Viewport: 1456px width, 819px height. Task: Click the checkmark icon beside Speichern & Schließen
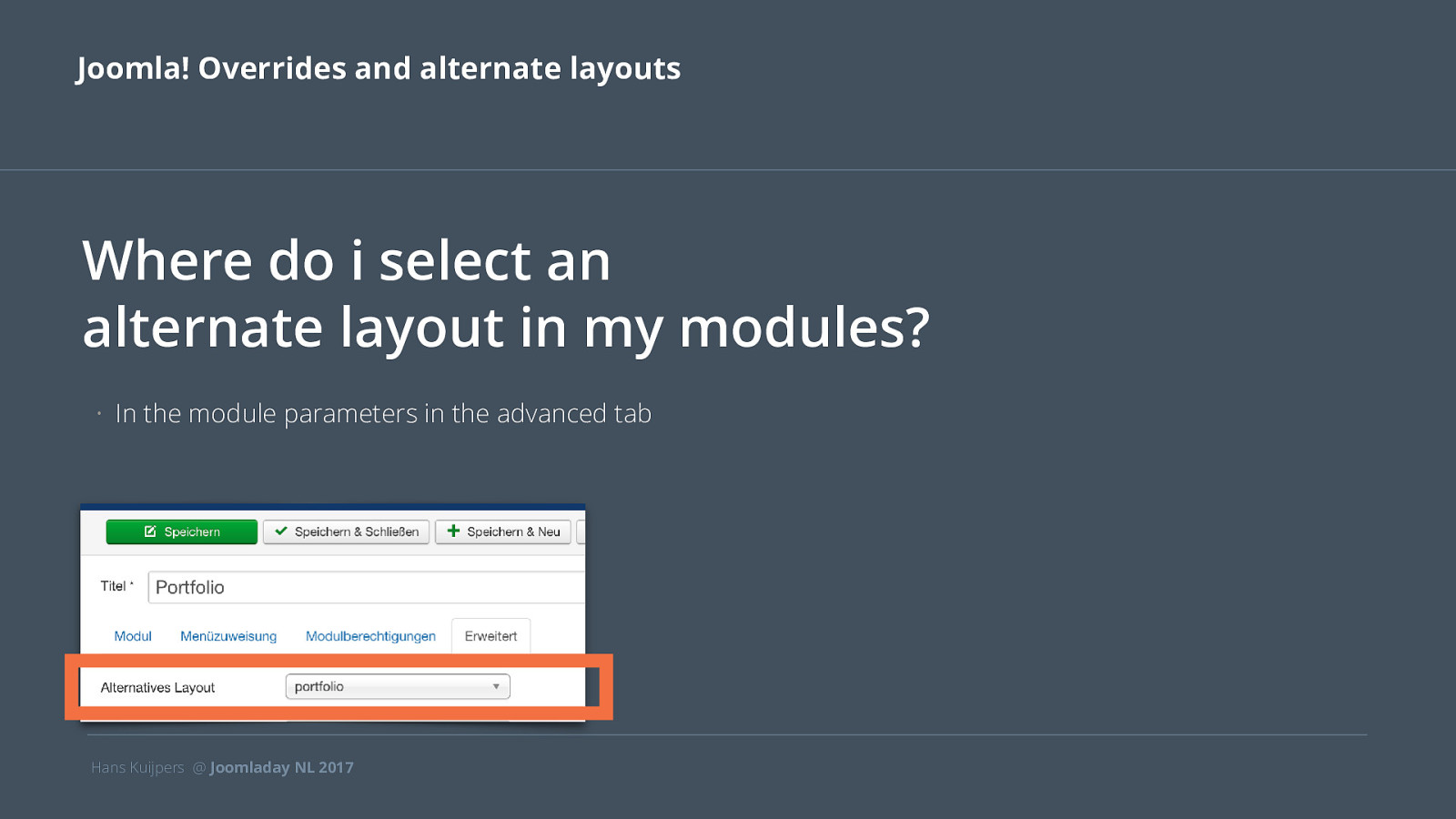[x=281, y=531]
